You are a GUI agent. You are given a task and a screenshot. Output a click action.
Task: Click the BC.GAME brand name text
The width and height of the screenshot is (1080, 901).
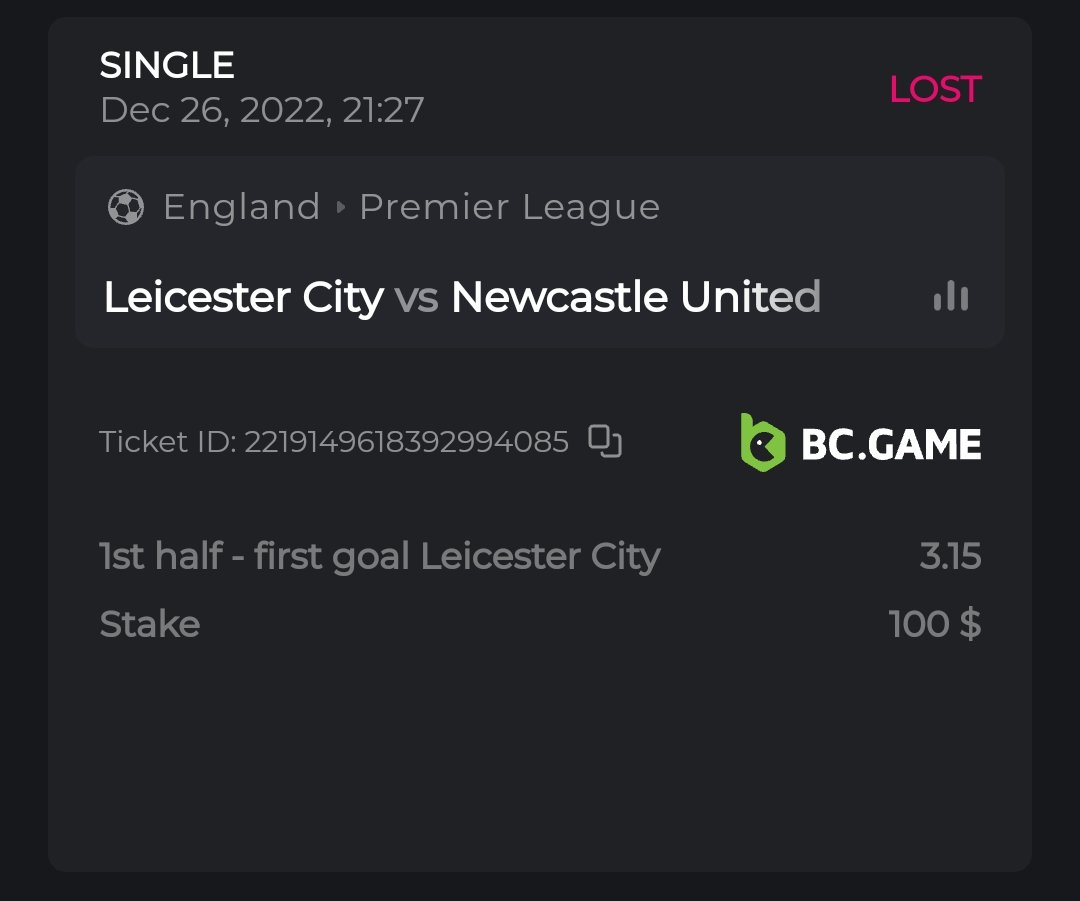(x=891, y=444)
